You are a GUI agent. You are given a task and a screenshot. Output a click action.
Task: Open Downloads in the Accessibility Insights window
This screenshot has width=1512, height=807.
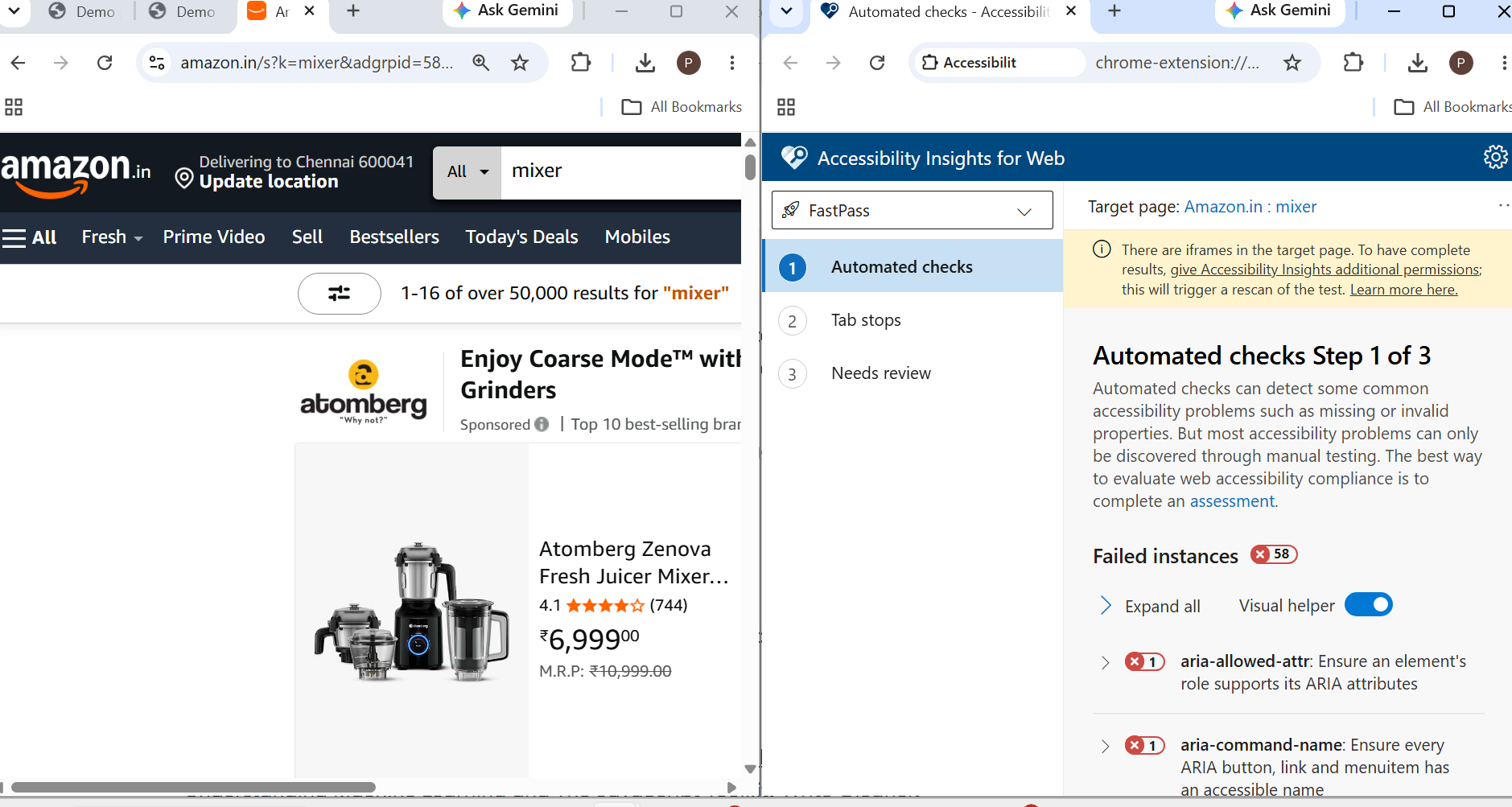coord(1418,63)
